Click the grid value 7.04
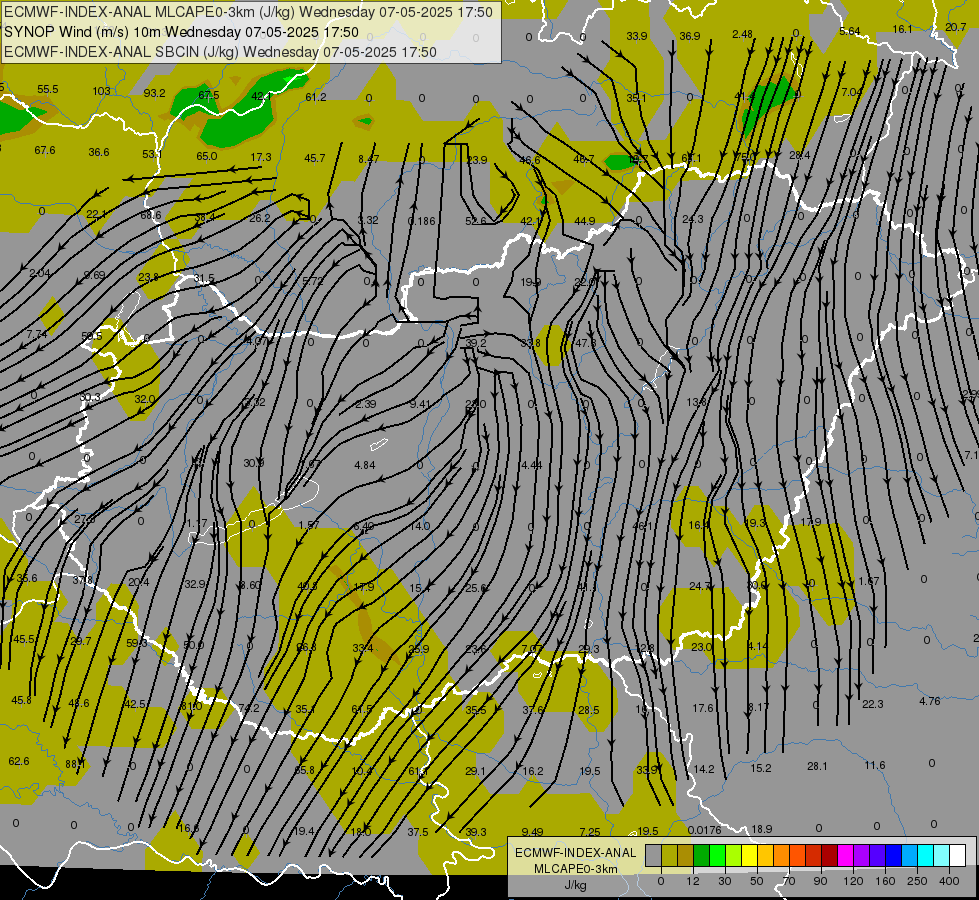The image size is (979, 900). (x=852, y=92)
